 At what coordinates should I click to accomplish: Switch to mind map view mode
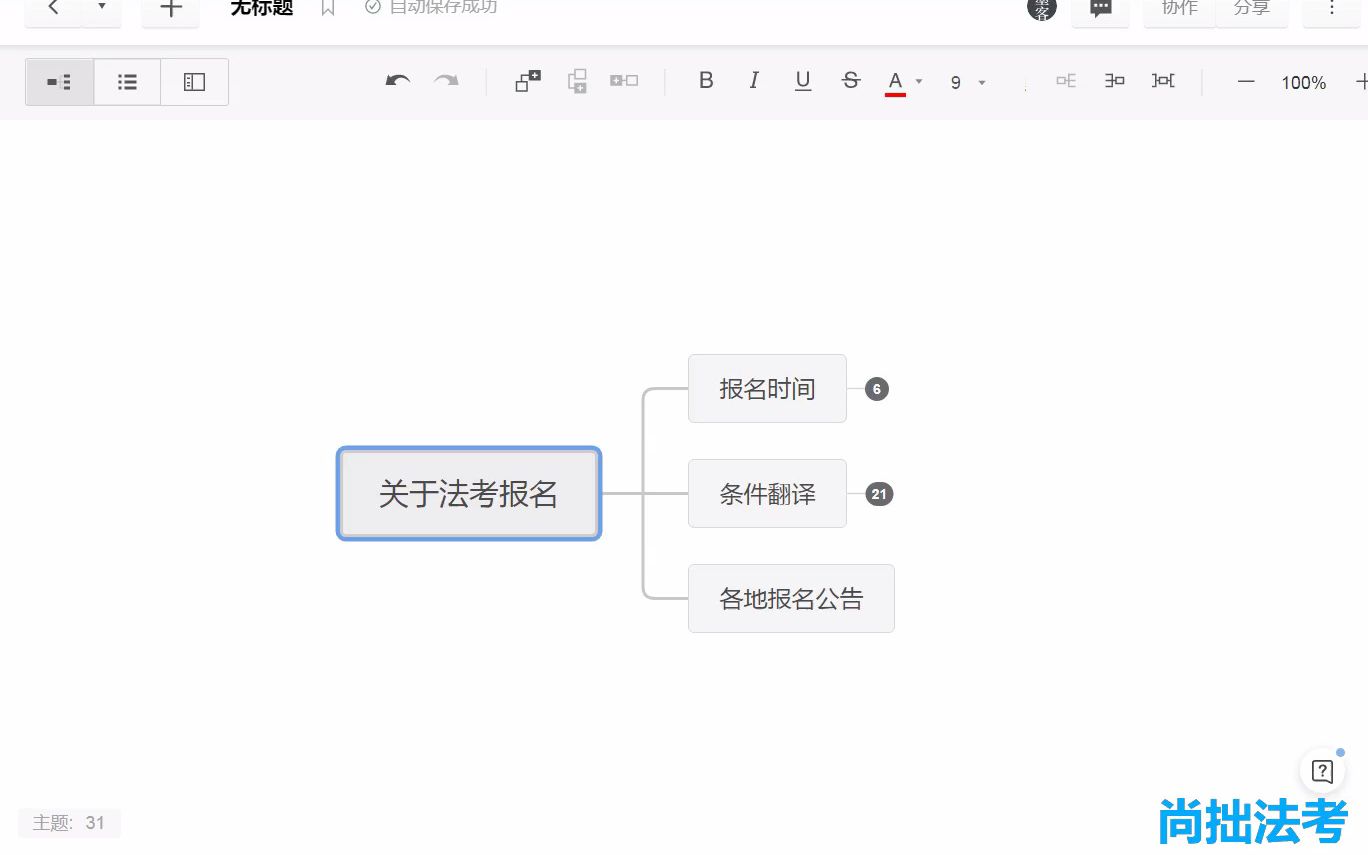(60, 82)
